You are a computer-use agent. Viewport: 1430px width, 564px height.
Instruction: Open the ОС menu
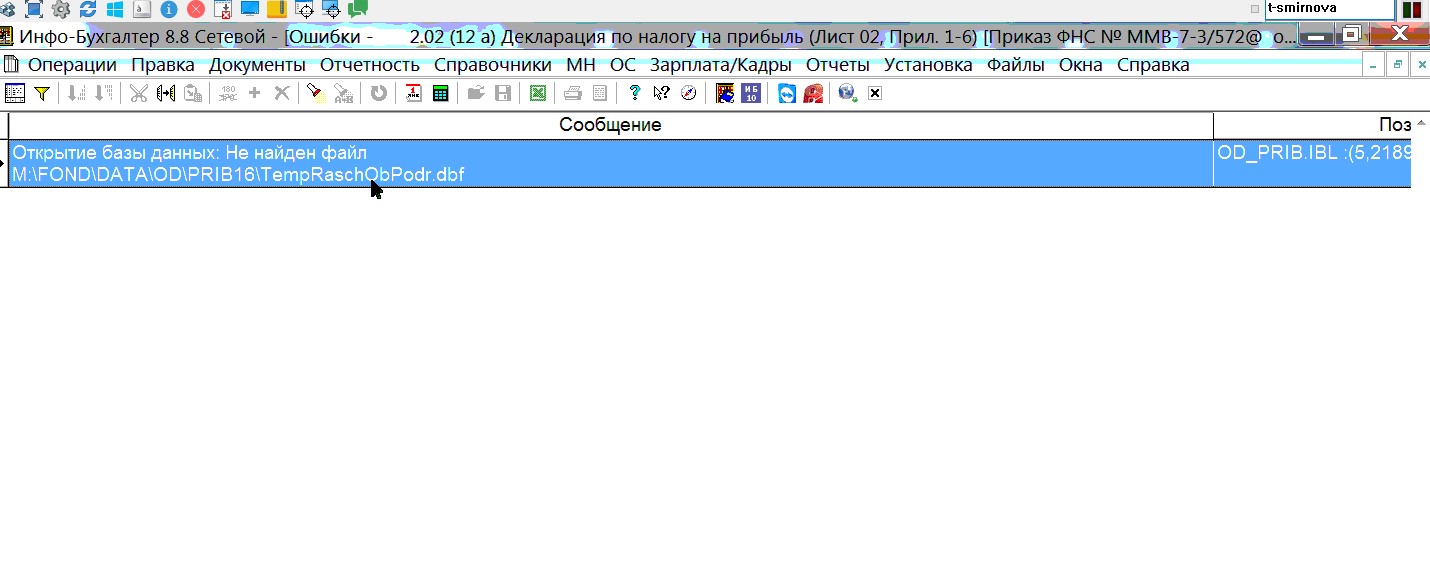click(x=623, y=65)
